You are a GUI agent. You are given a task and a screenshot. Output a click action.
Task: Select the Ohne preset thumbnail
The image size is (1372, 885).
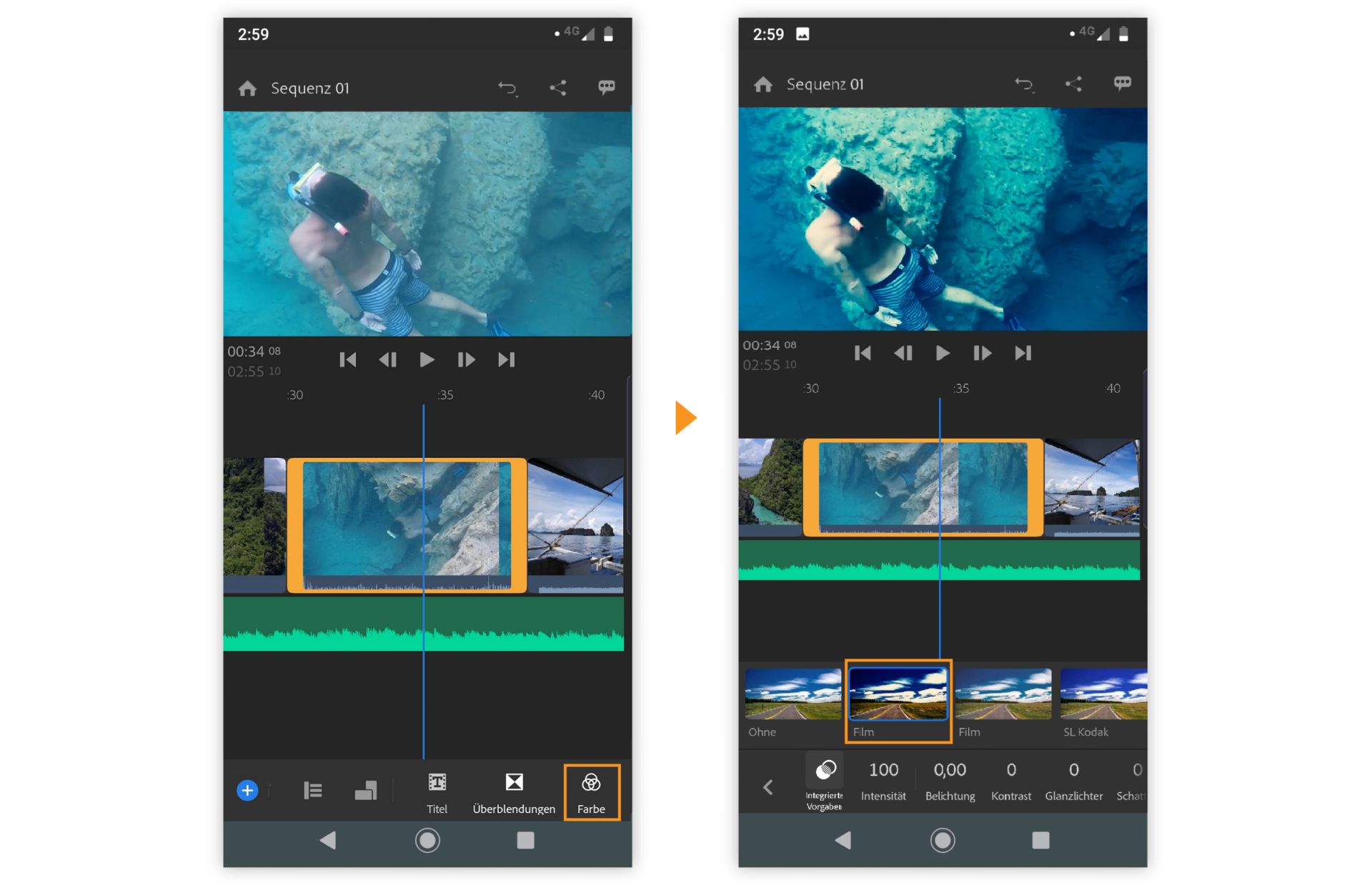click(792, 694)
